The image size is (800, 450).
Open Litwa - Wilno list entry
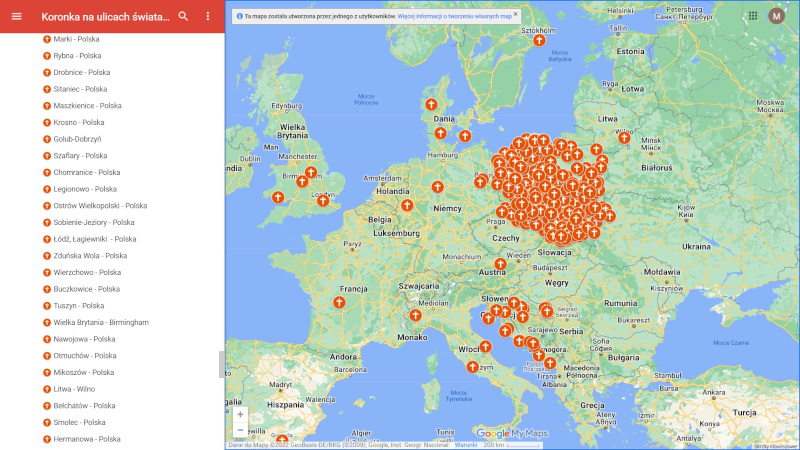[x=74, y=389]
